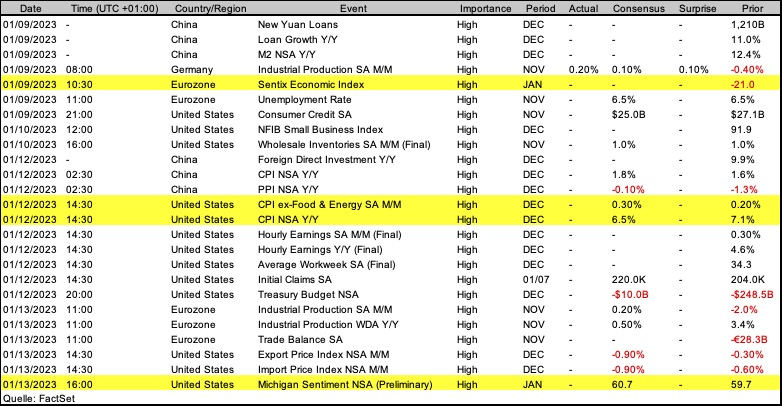The width and height of the screenshot is (782, 406).
Task: Click the 59.7 prior value
Action: (741, 385)
